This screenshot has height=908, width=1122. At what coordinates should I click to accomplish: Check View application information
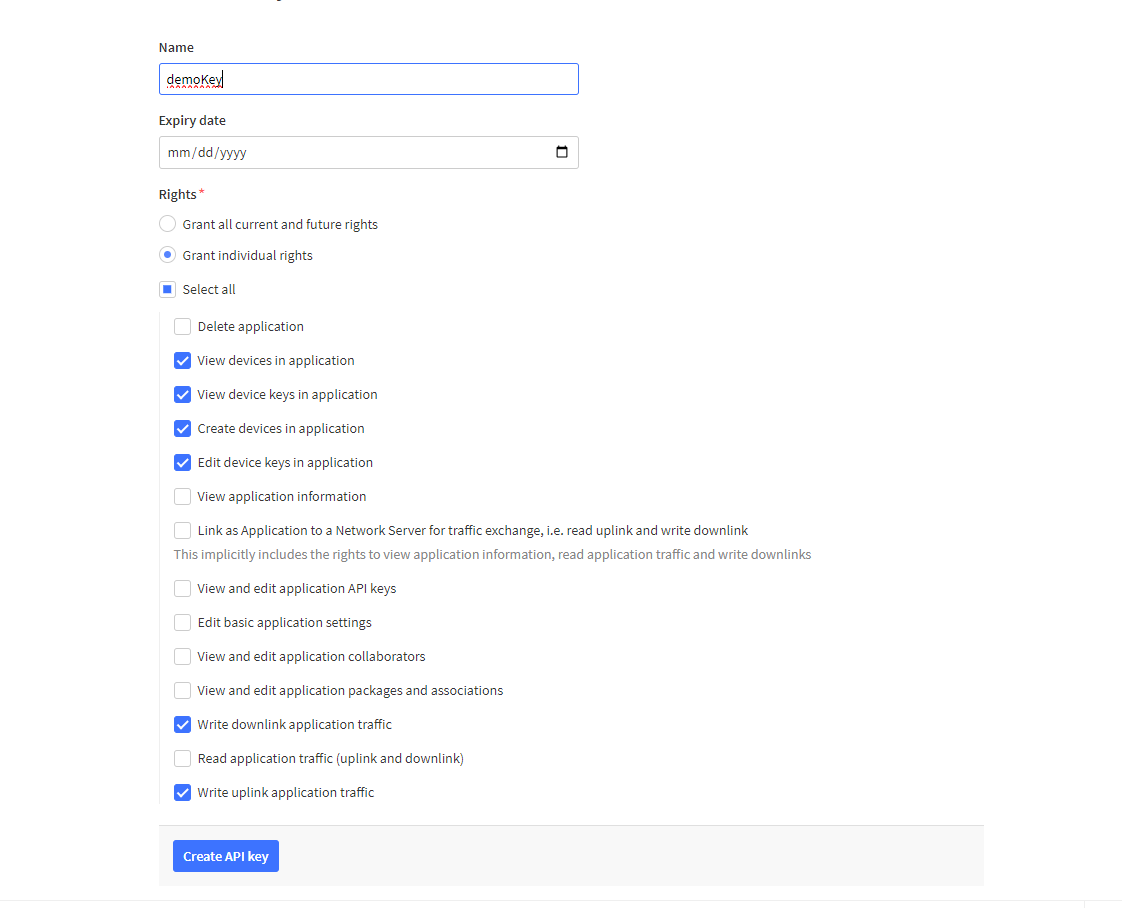coord(182,496)
